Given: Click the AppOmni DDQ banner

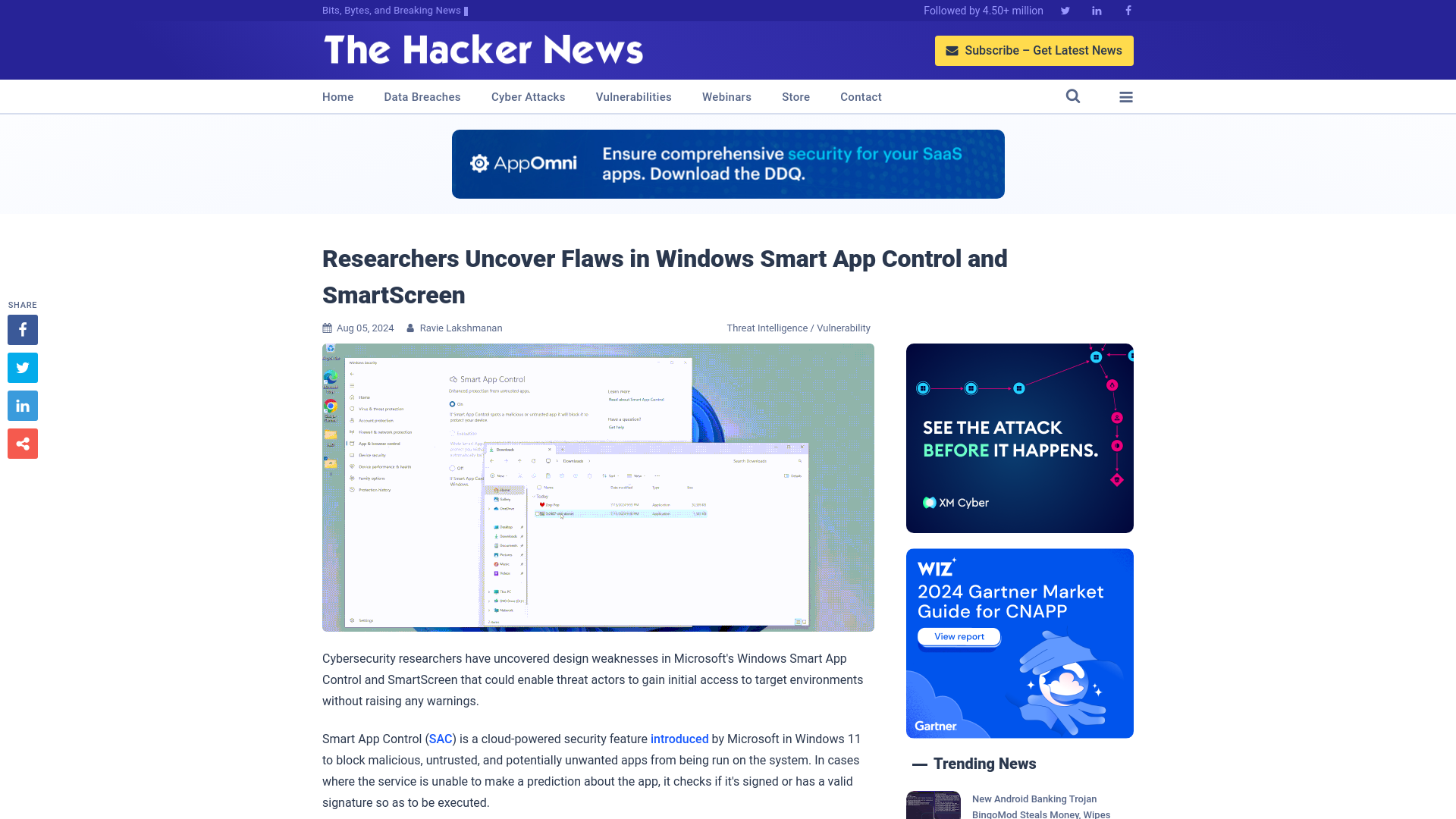Looking at the screenshot, I should (728, 164).
